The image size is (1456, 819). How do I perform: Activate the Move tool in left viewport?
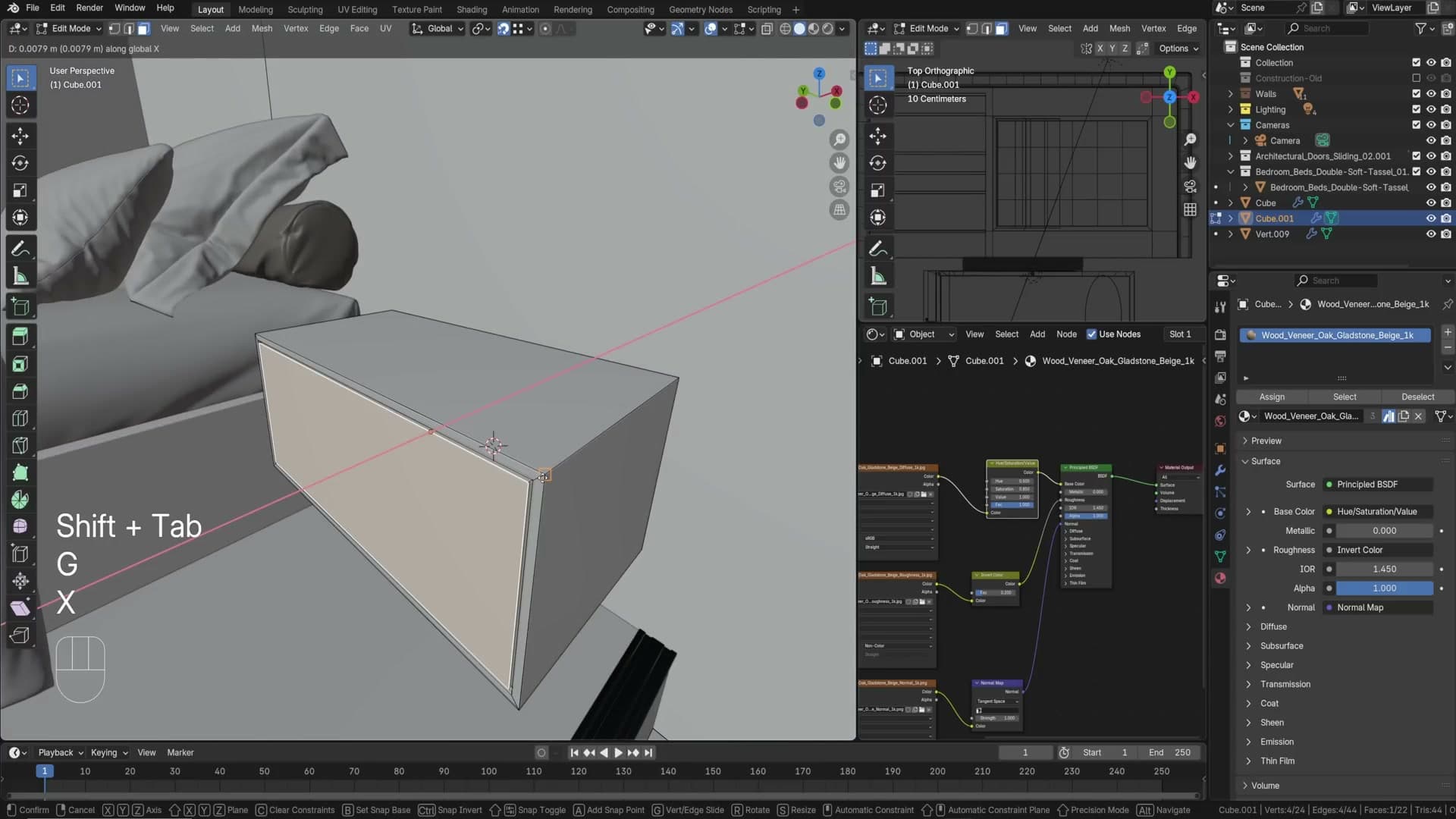click(x=20, y=136)
